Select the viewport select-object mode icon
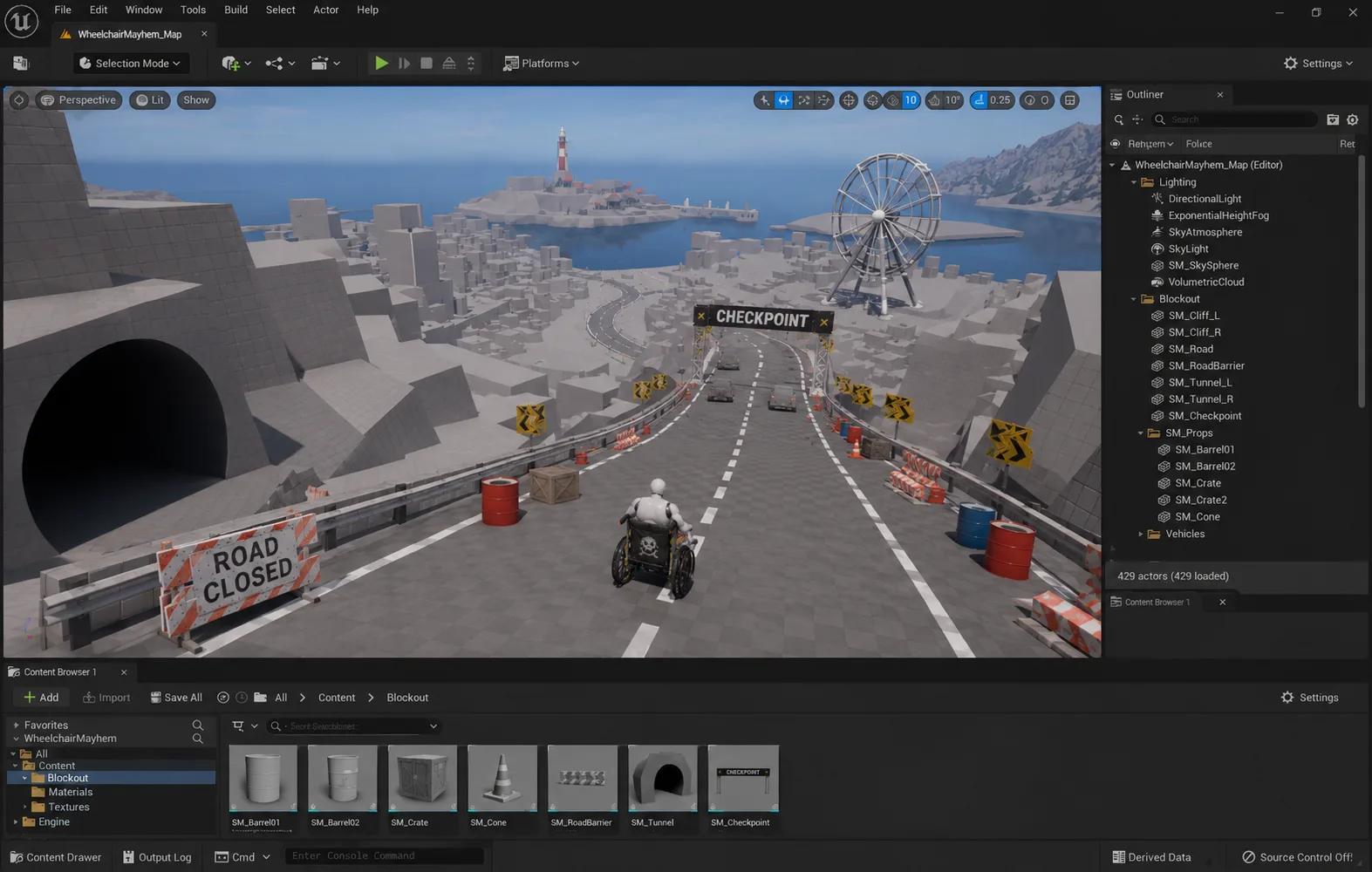The width and height of the screenshot is (1372, 872). (765, 100)
